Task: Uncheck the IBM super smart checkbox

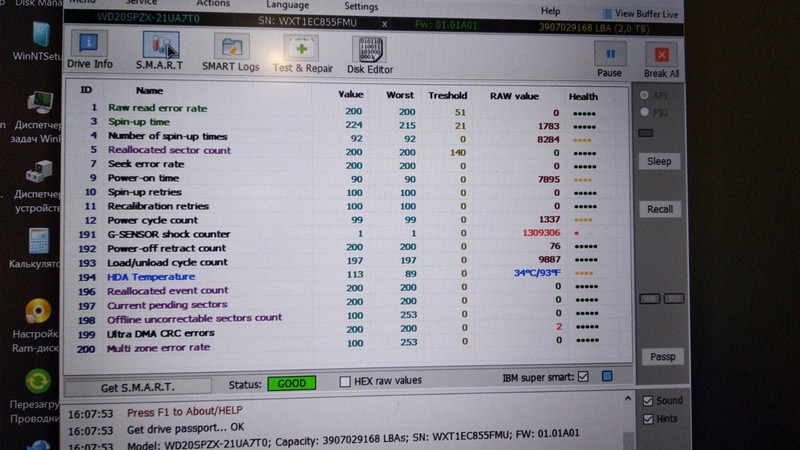Action: click(583, 377)
